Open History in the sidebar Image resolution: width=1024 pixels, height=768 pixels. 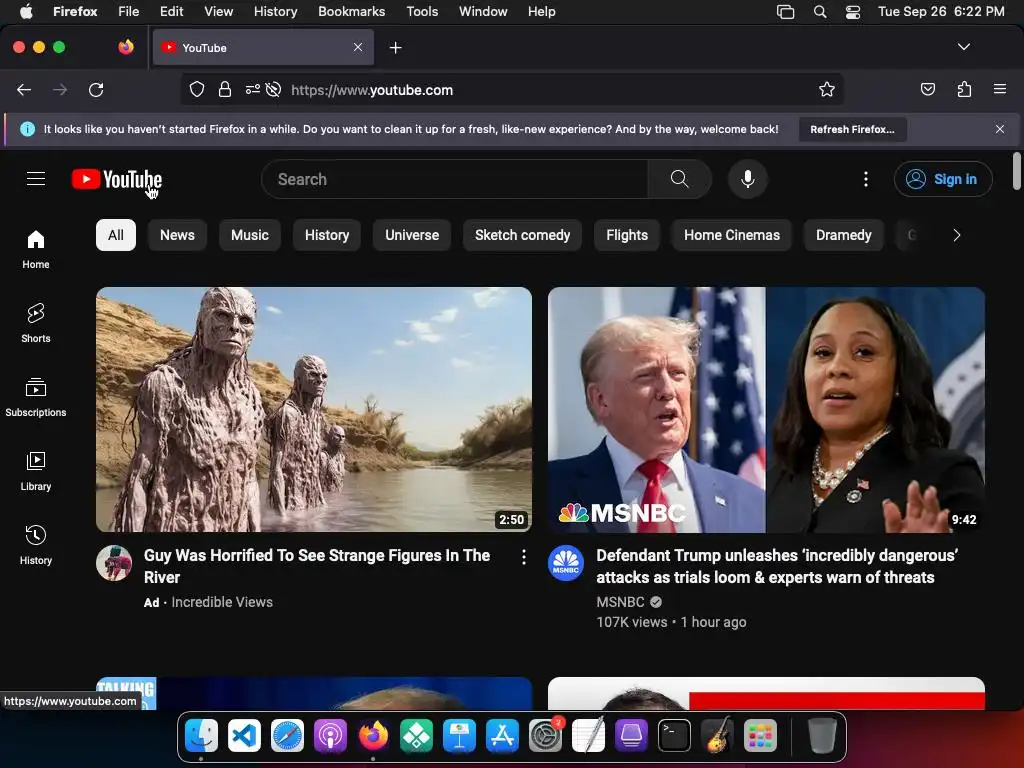pyautogui.click(x=36, y=545)
